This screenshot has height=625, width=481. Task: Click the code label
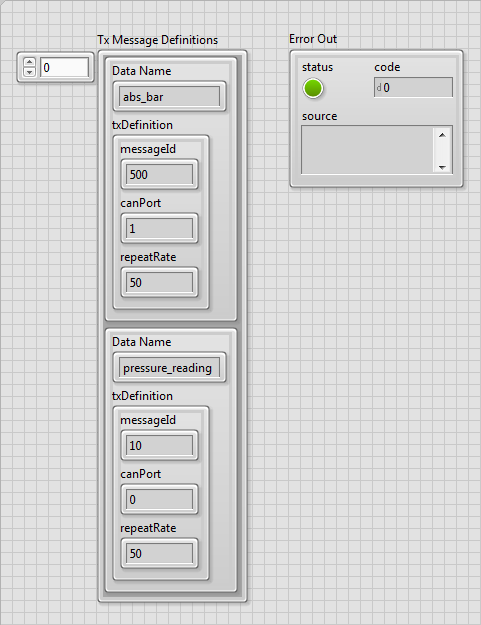pyautogui.click(x=387, y=67)
